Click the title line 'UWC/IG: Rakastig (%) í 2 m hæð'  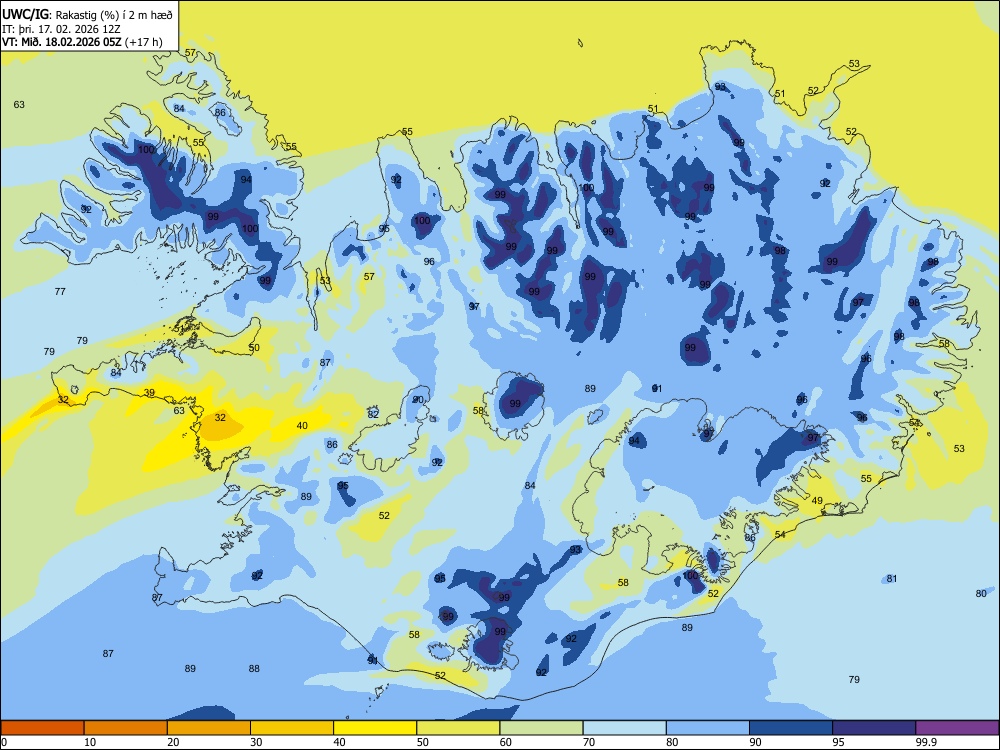(x=87, y=14)
